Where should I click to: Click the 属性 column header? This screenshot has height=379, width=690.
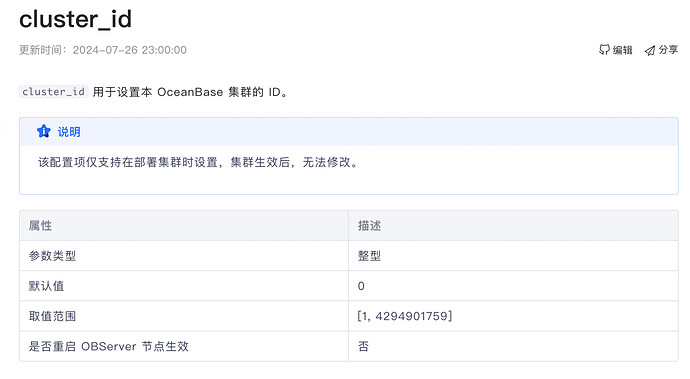40,226
